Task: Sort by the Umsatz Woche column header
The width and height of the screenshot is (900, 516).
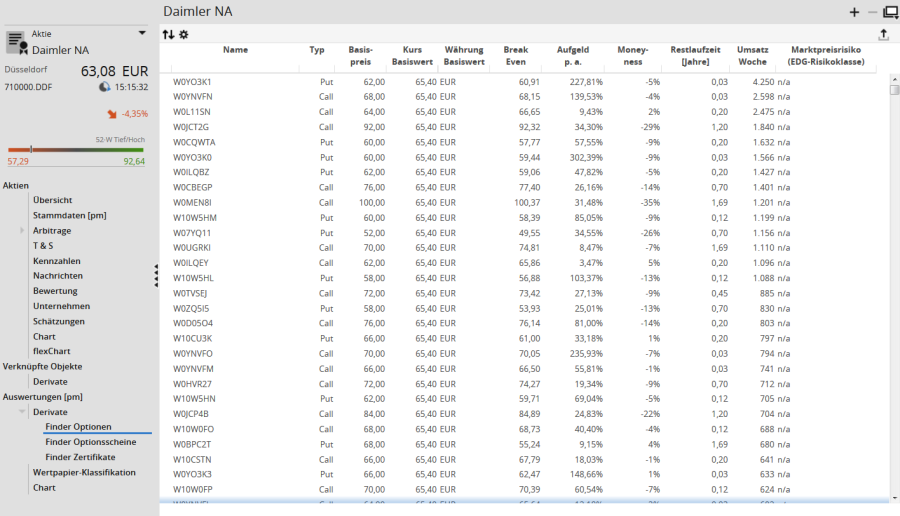Action: point(752,56)
